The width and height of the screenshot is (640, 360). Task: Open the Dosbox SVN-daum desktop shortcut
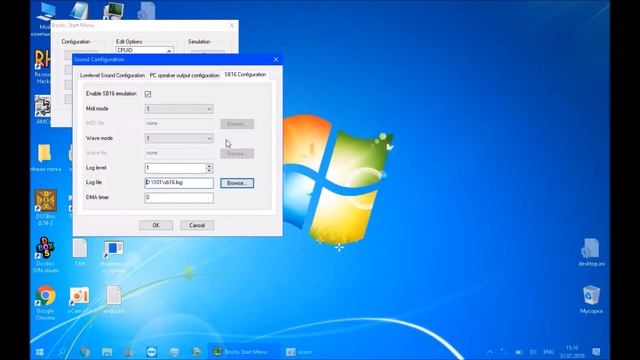point(45,255)
